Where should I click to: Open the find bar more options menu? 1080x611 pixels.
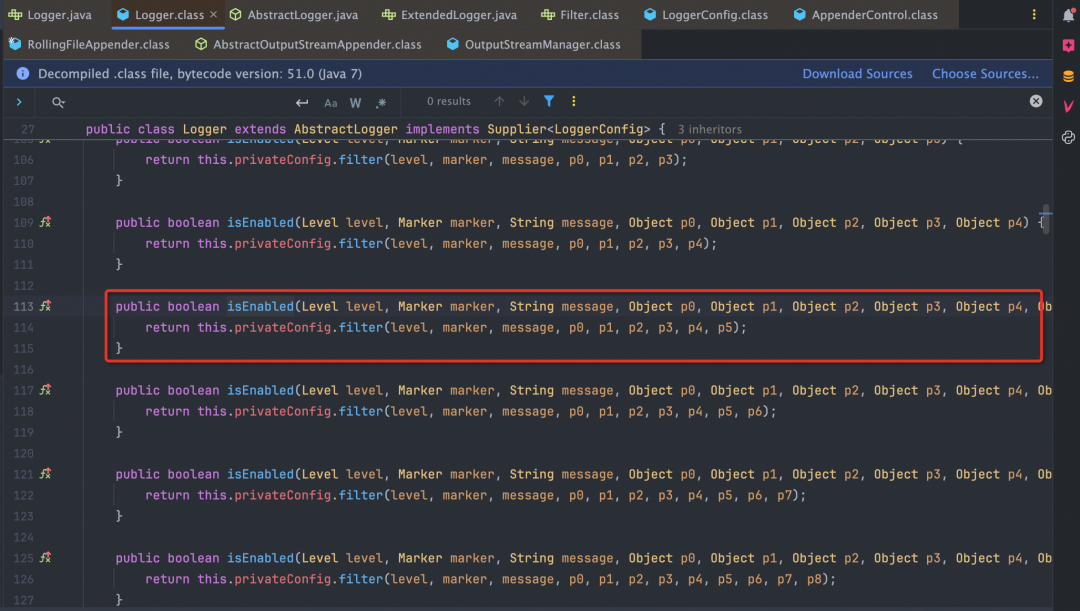click(x=574, y=101)
